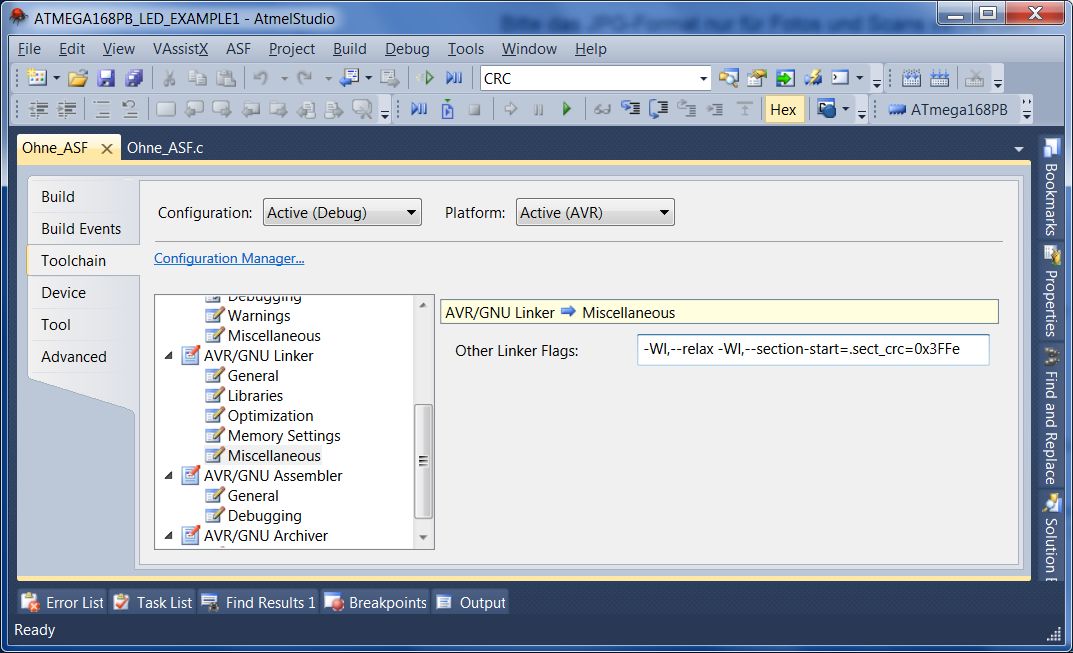Select the Advanced side tab
Image resolution: width=1073 pixels, height=653 pixels.
click(x=74, y=357)
